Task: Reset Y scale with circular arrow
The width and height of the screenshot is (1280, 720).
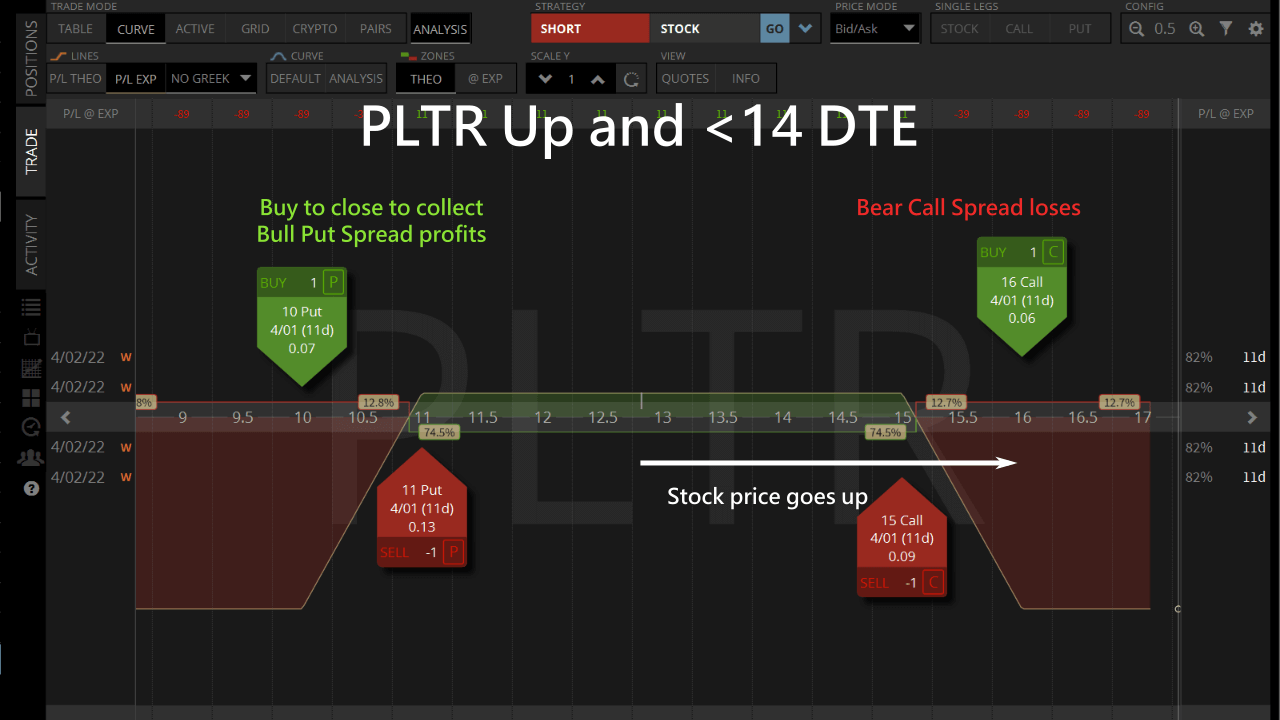Action: pos(630,79)
